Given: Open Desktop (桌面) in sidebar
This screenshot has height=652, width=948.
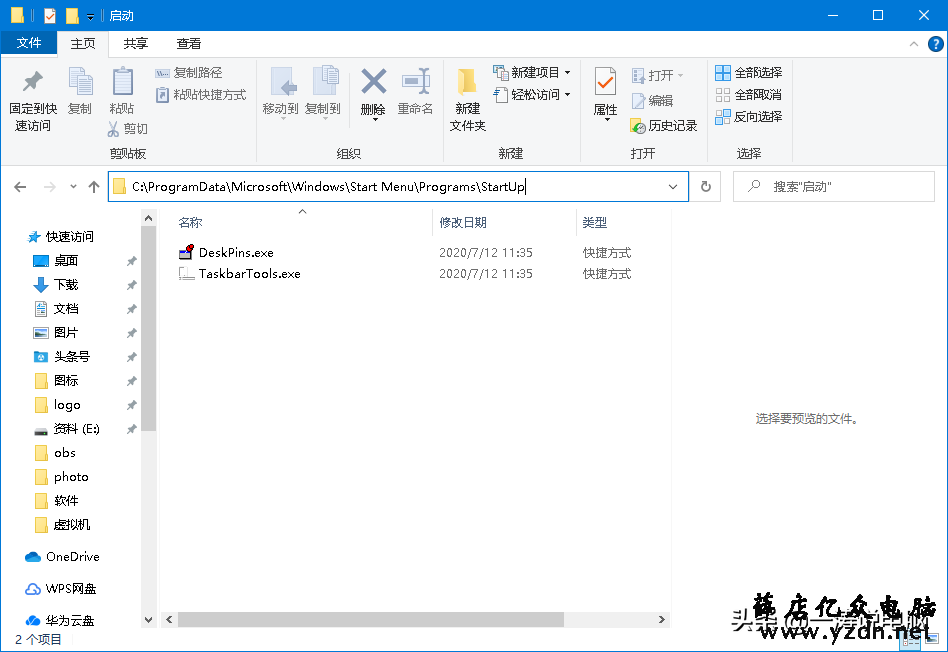Looking at the screenshot, I should pos(56,261).
